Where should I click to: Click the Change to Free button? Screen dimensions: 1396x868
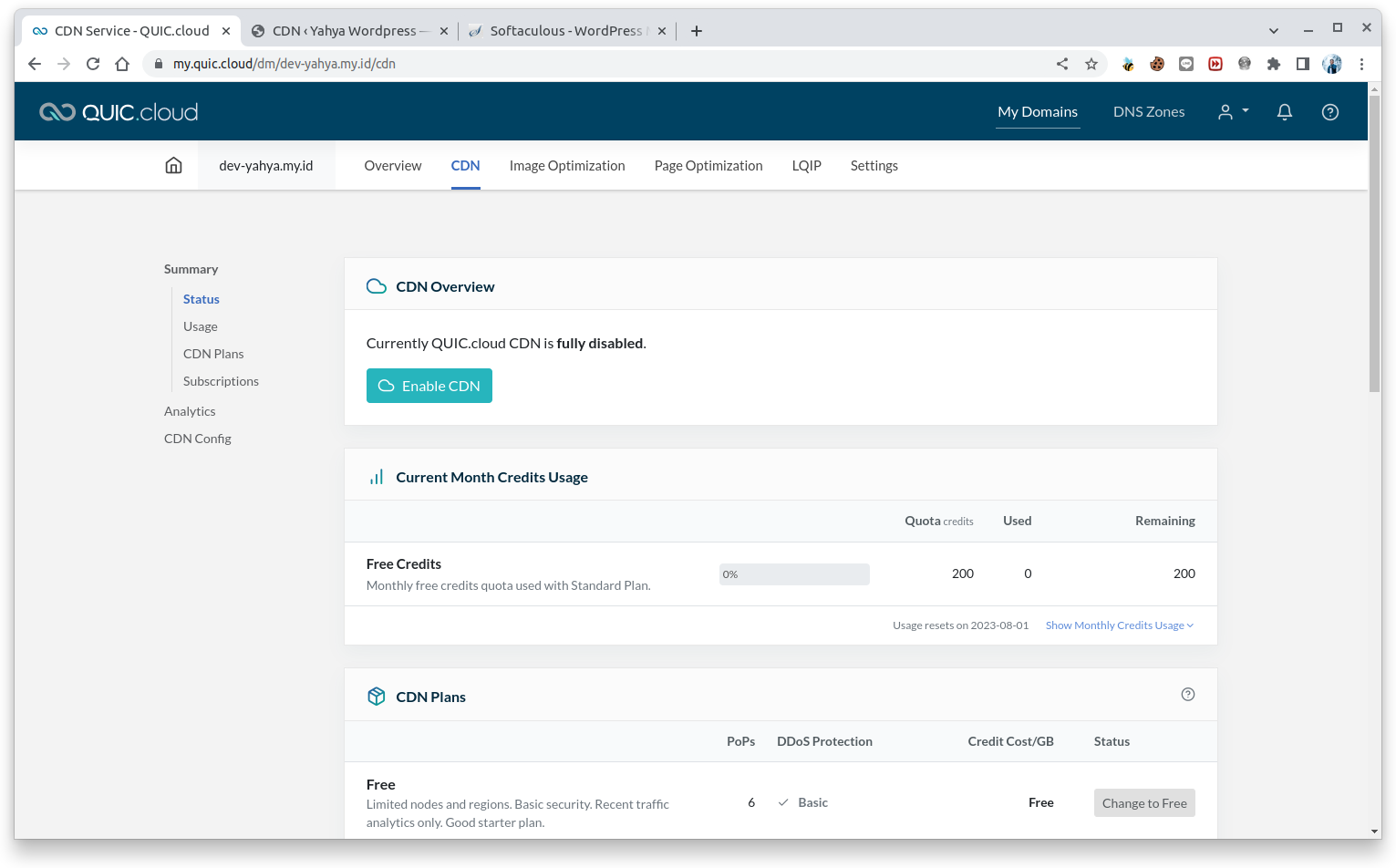point(1144,802)
